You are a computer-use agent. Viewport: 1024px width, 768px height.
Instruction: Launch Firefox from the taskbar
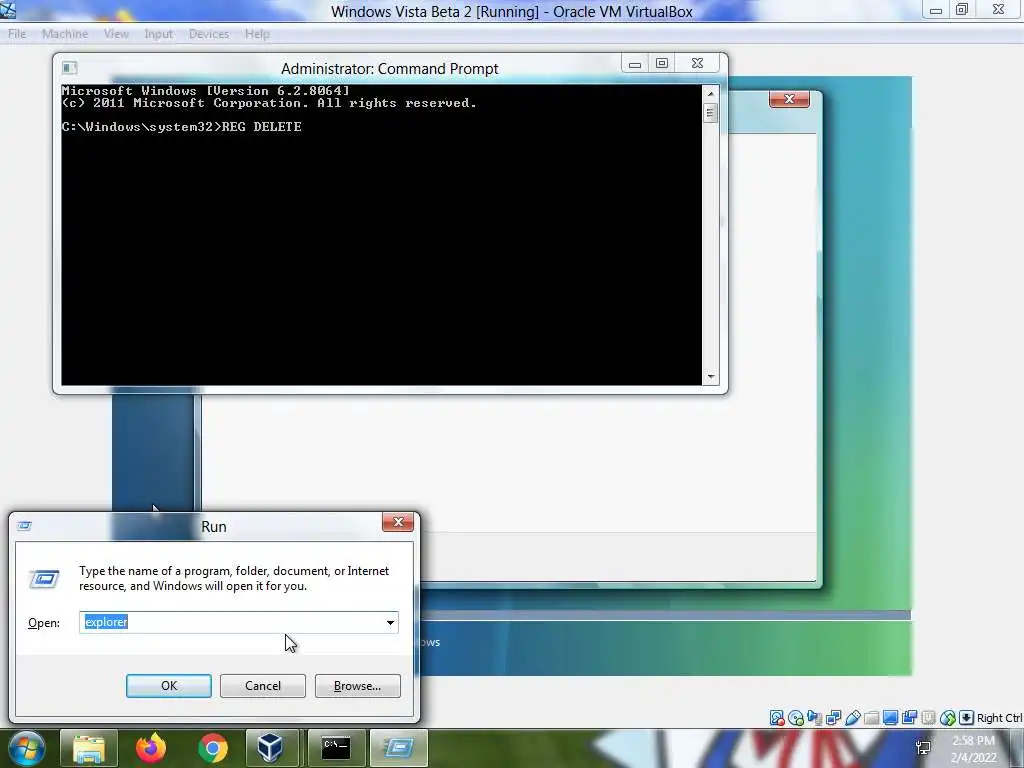pos(151,748)
